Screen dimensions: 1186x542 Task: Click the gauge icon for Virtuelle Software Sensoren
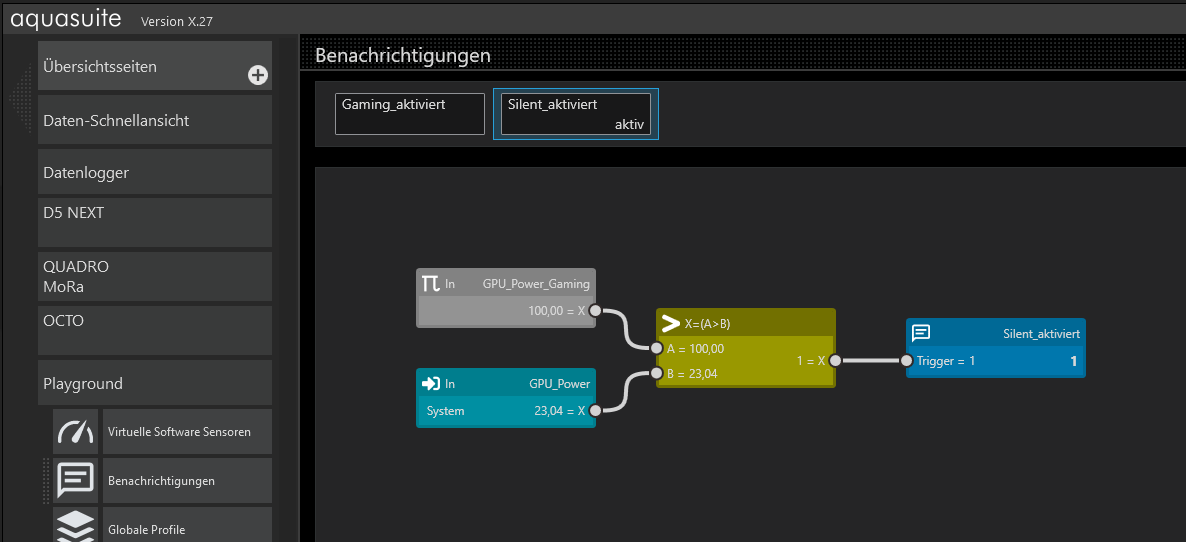pyautogui.click(x=76, y=432)
